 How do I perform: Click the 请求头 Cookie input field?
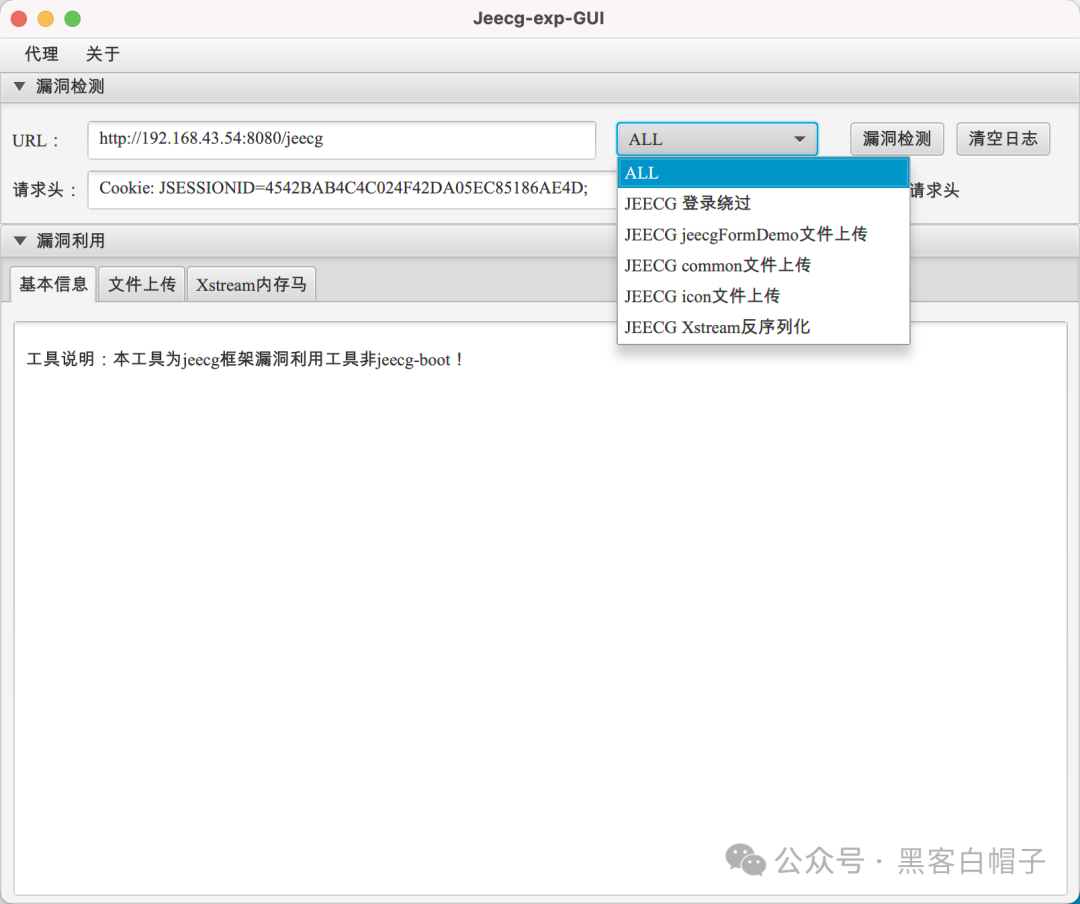(x=353, y=189)
